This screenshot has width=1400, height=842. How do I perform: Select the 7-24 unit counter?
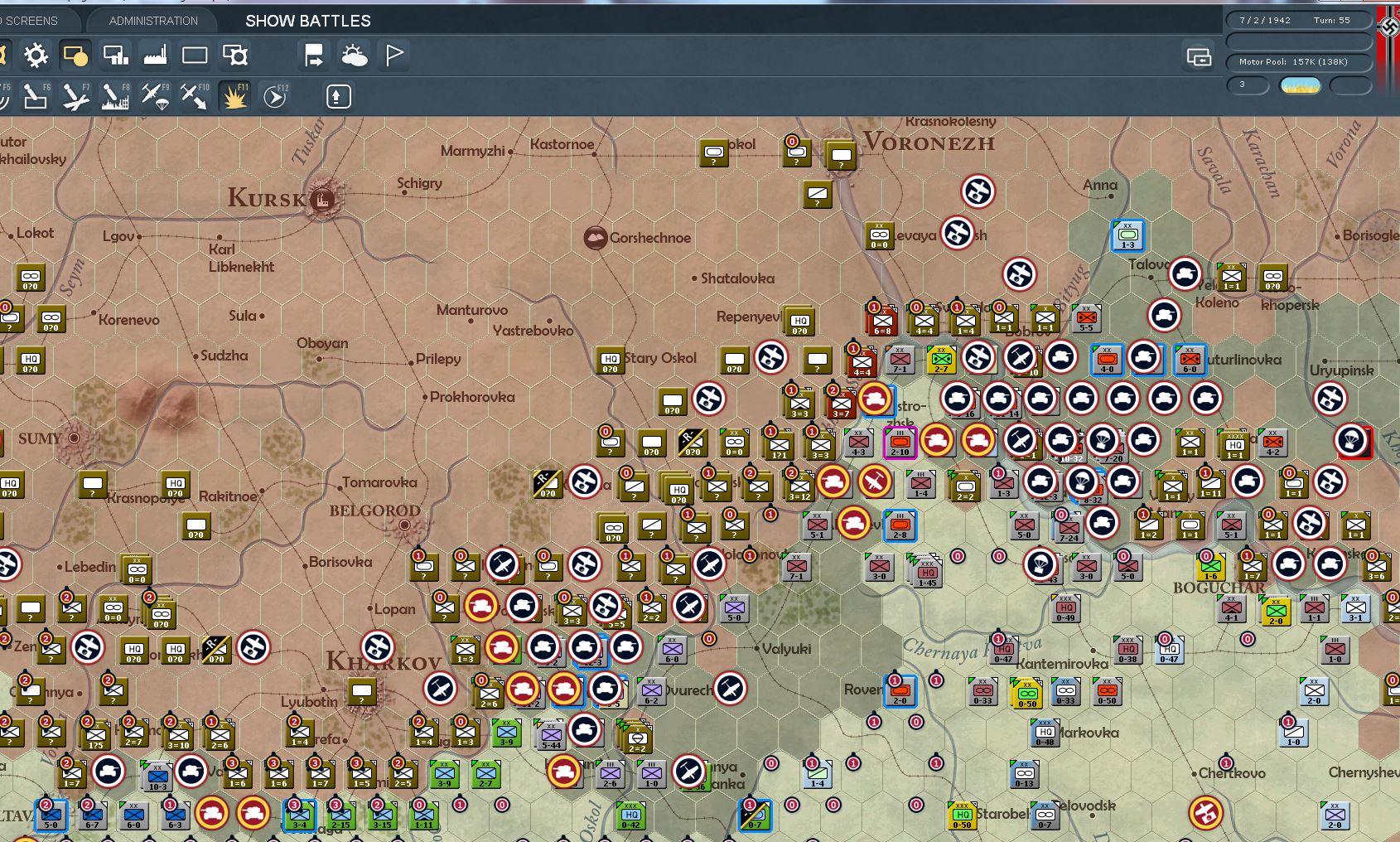click(x=1067, y=527)
